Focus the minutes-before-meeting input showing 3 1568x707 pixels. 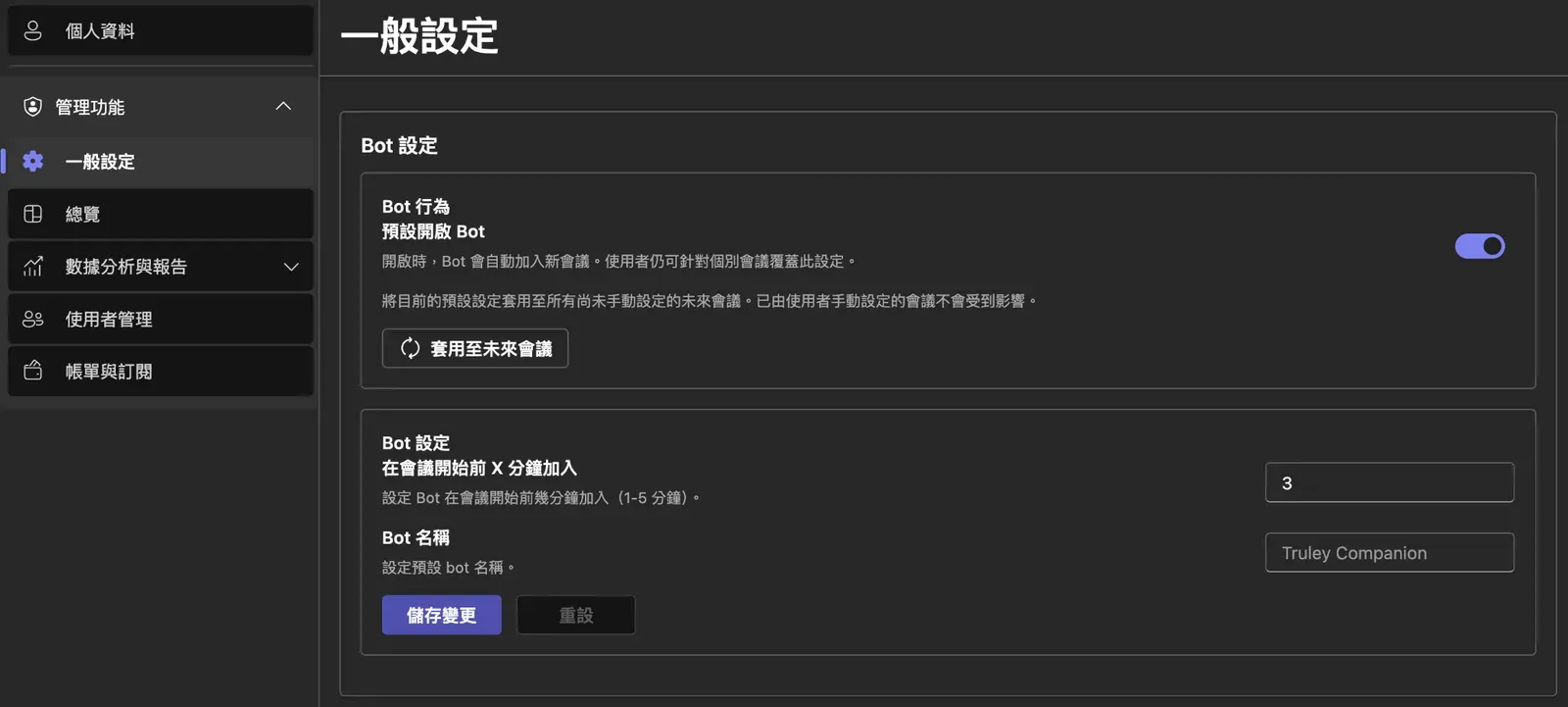[x=1390, y=482]
